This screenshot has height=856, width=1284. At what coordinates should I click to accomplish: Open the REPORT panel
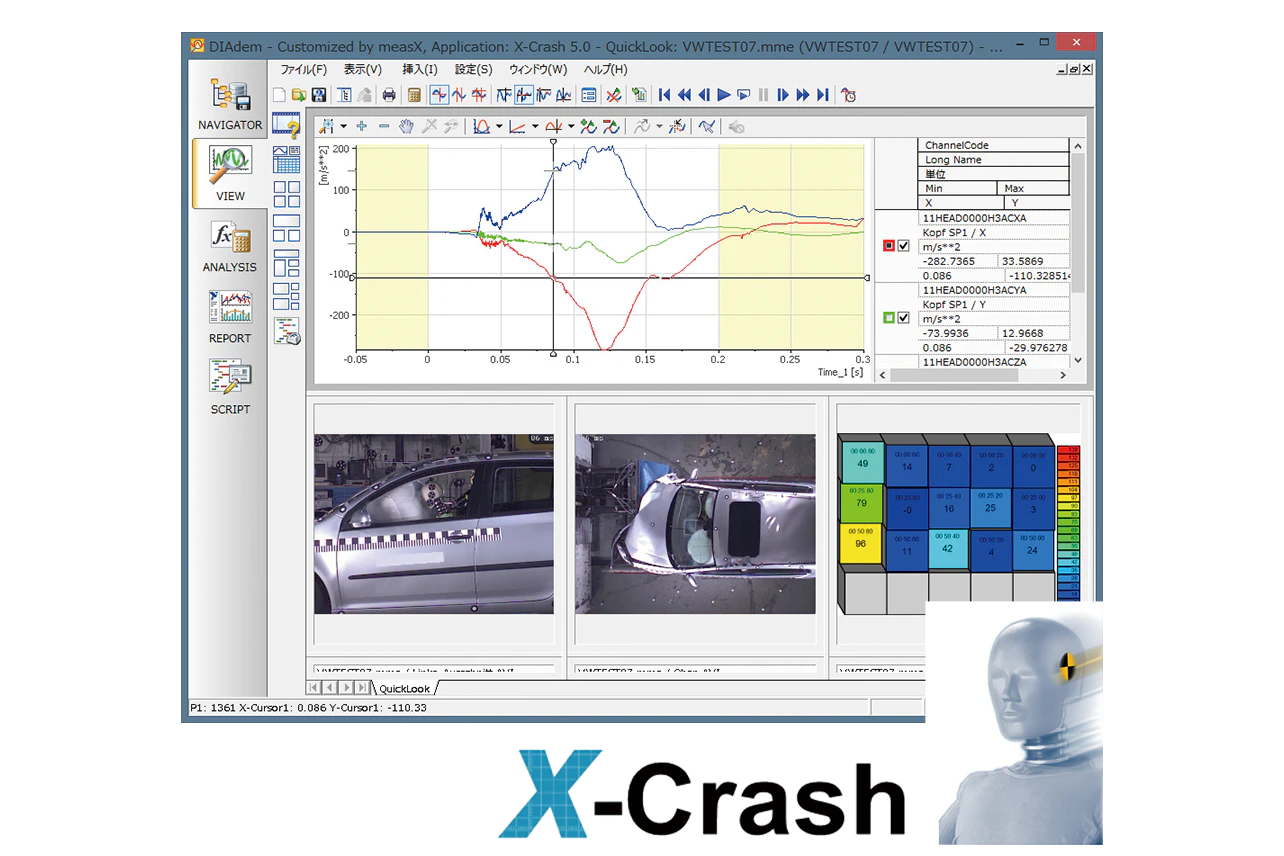[230, 316]
